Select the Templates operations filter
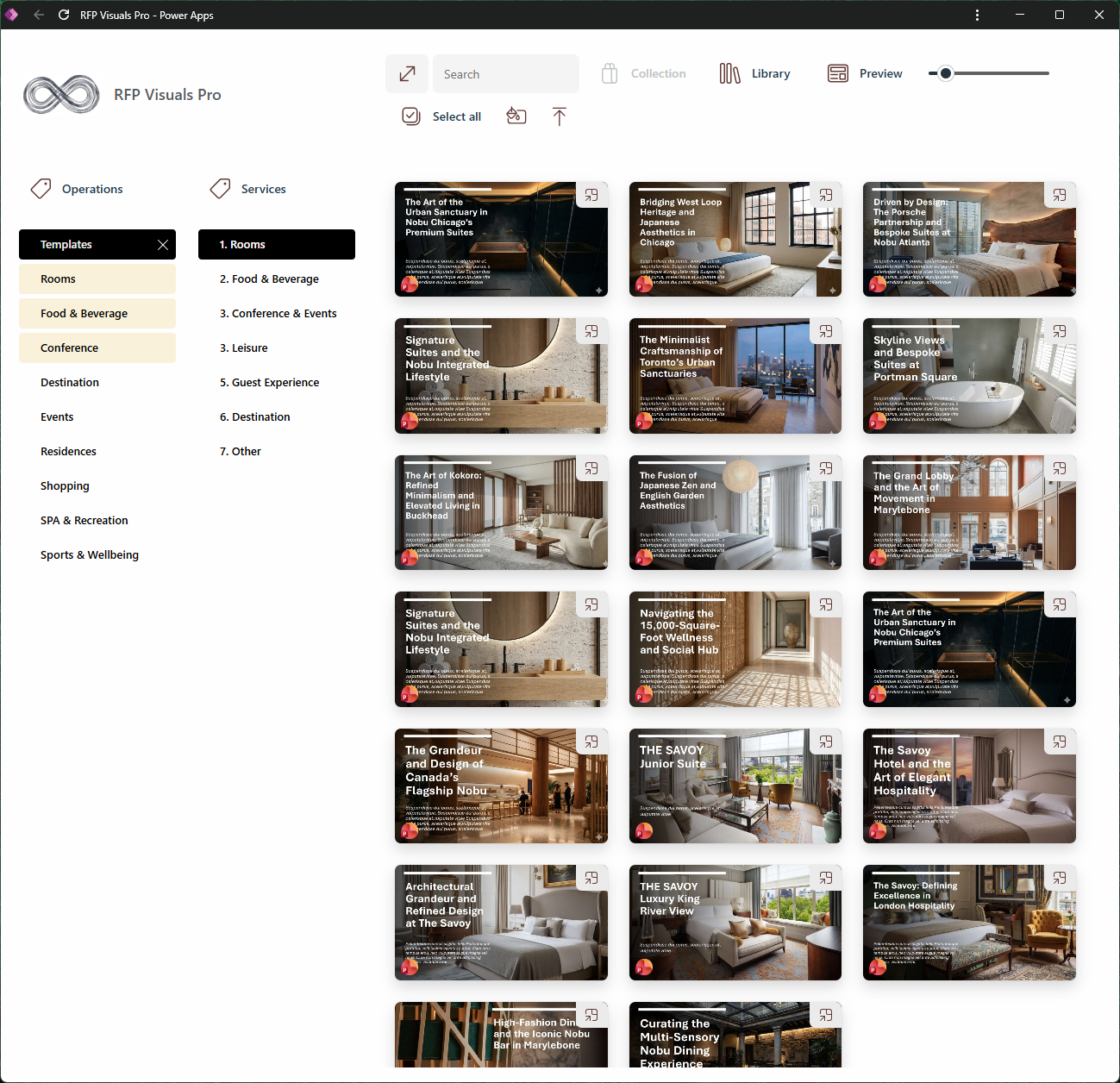The width and height of the screenshot is (1120, 1083). (x=97, y=245)
